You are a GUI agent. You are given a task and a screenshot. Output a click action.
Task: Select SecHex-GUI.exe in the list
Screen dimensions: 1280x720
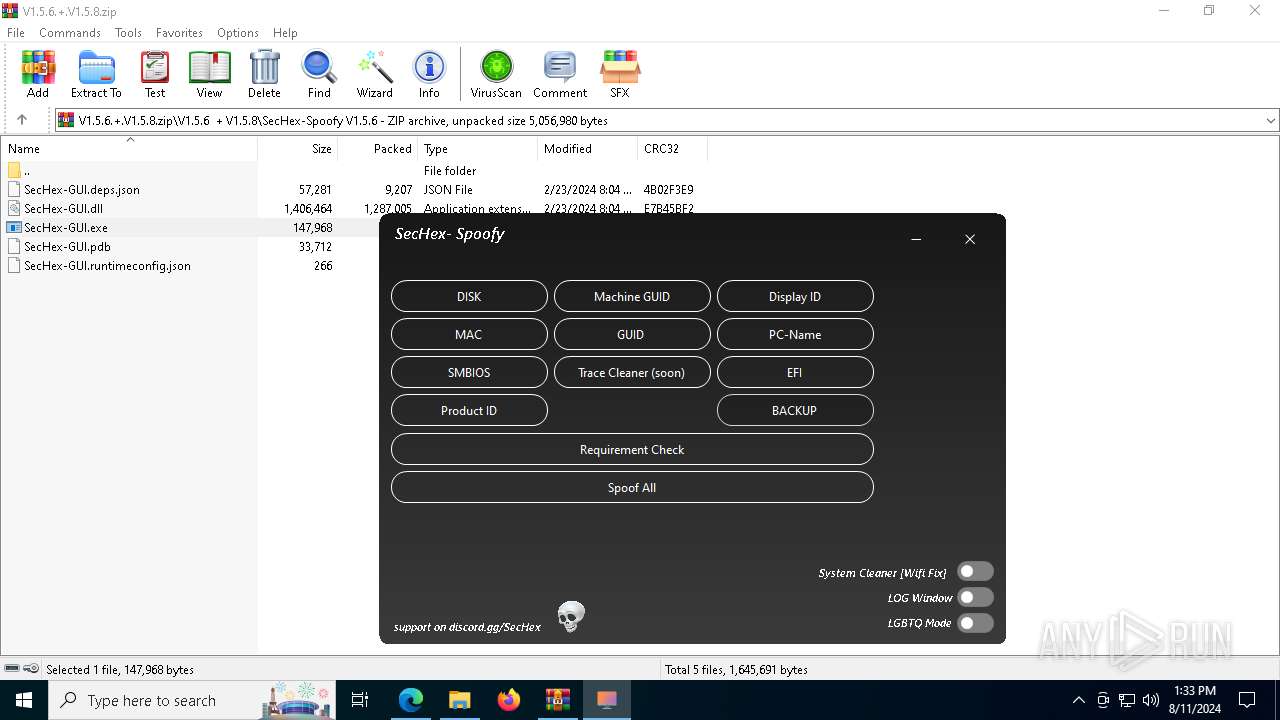66,227
